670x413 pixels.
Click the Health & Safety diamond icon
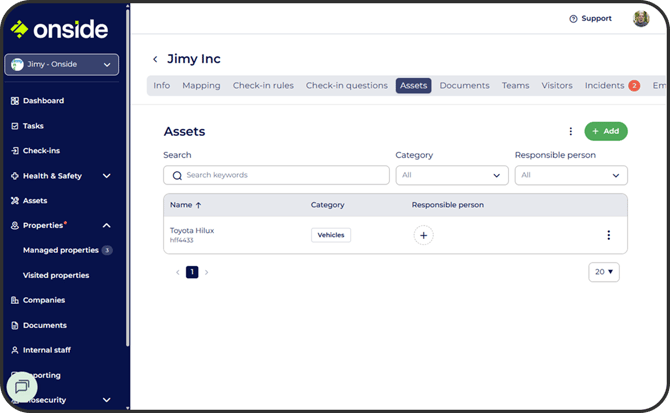click(15, 176)
